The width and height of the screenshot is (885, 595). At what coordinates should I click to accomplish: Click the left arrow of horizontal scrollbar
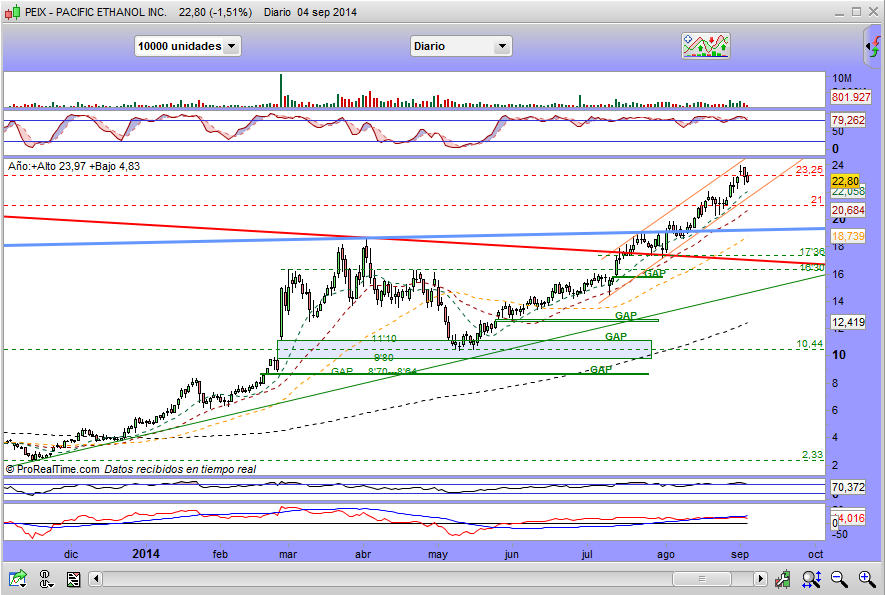point(95,579)
